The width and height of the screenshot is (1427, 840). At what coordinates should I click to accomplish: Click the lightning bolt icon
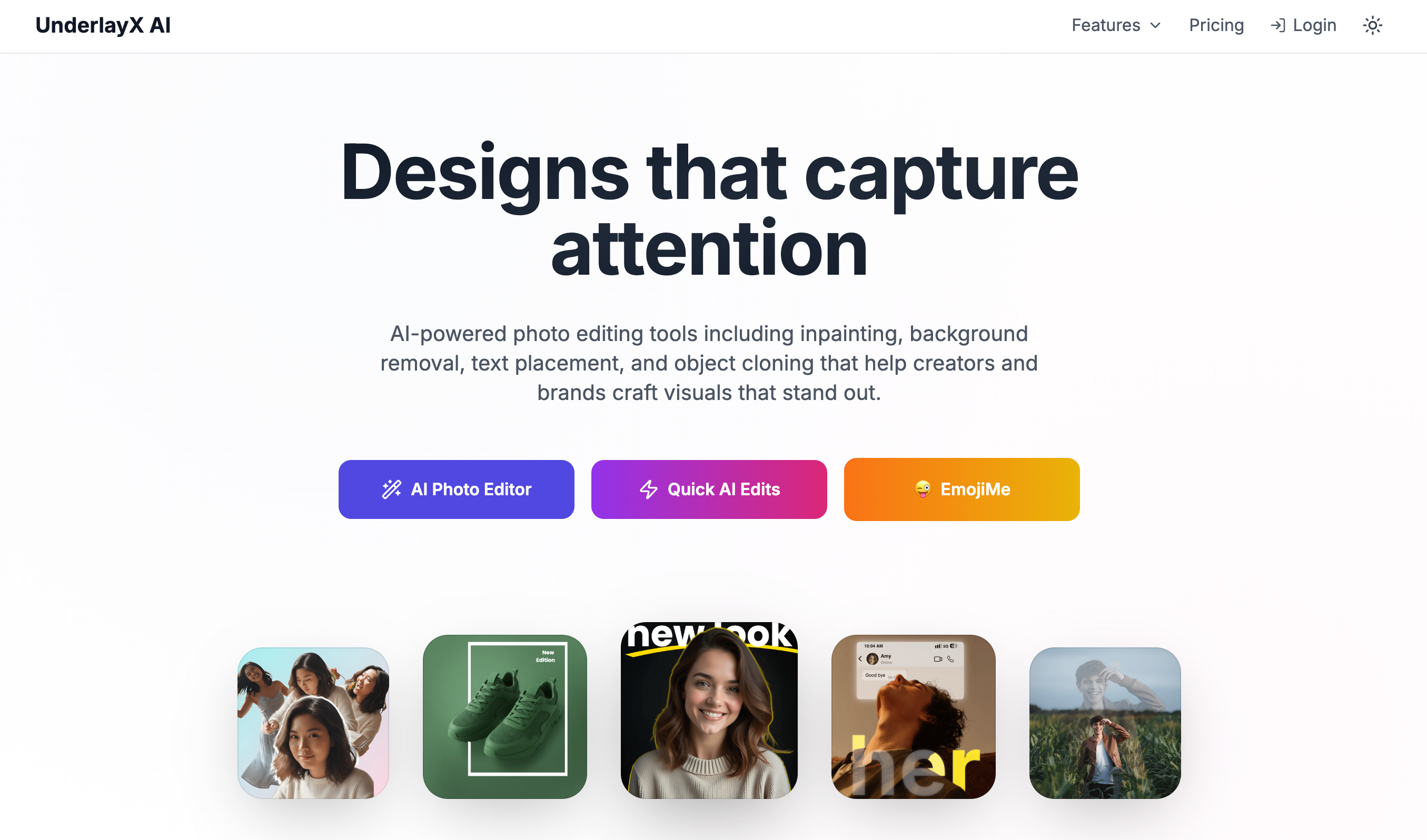coord(648,489)
